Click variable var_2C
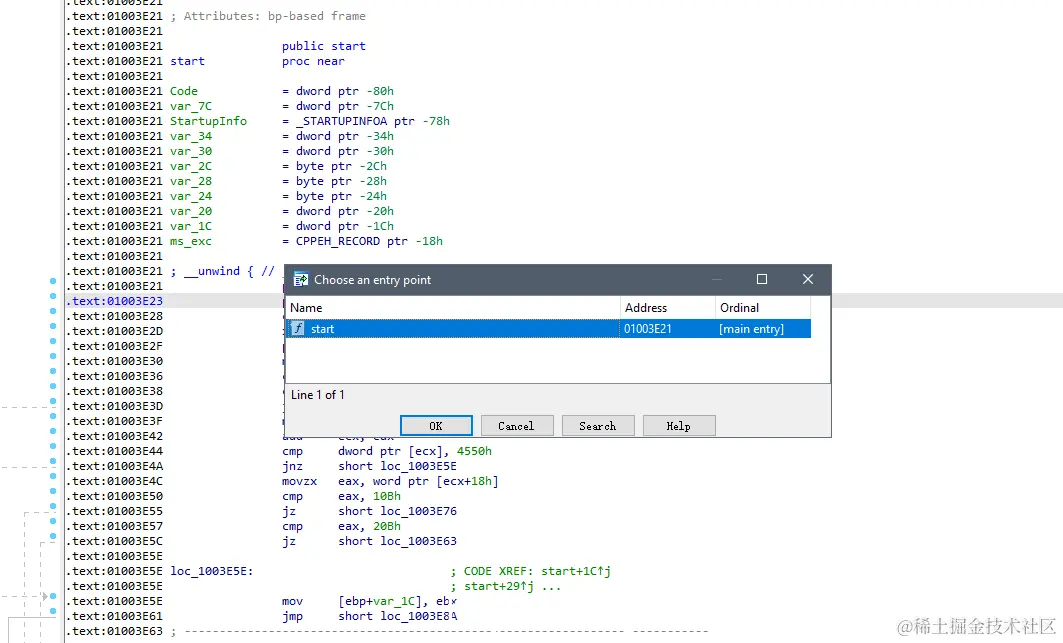This screenshot has width=1063, height=643. [190, 166]
